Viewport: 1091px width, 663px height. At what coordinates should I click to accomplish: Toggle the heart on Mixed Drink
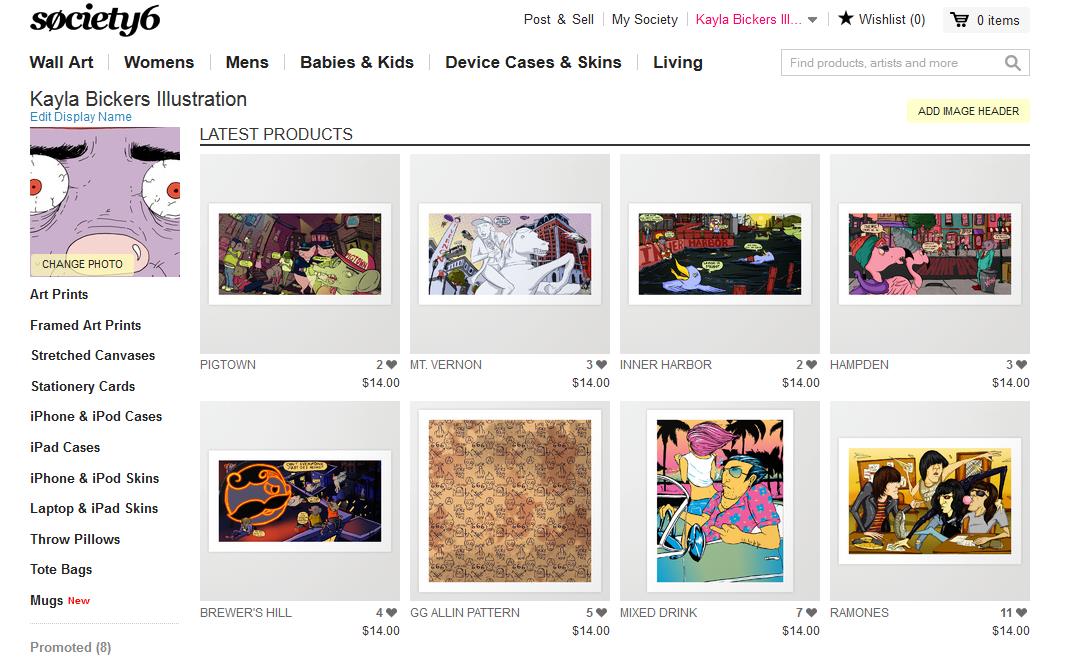click(x=811, y=613)
